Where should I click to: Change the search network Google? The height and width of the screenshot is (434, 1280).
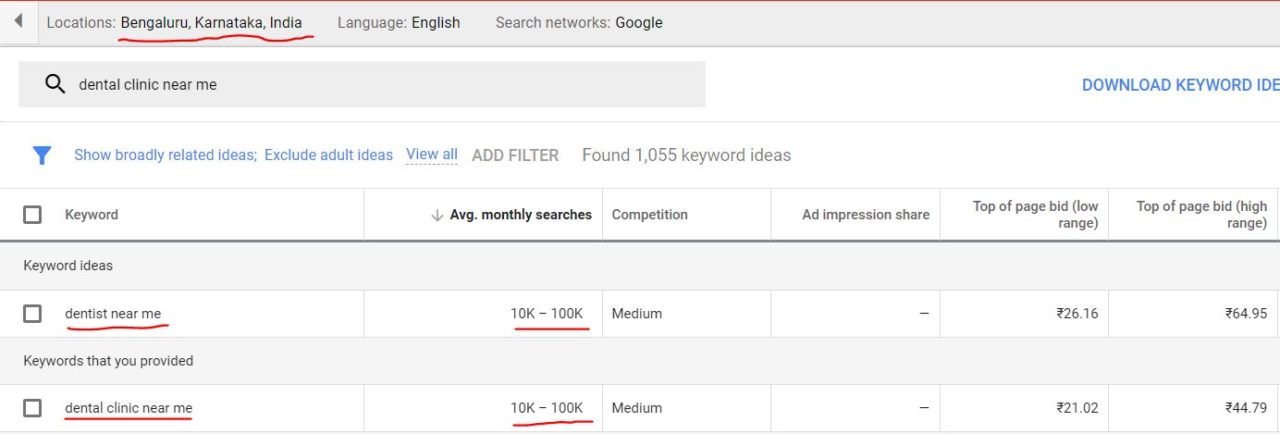point(639,22)
